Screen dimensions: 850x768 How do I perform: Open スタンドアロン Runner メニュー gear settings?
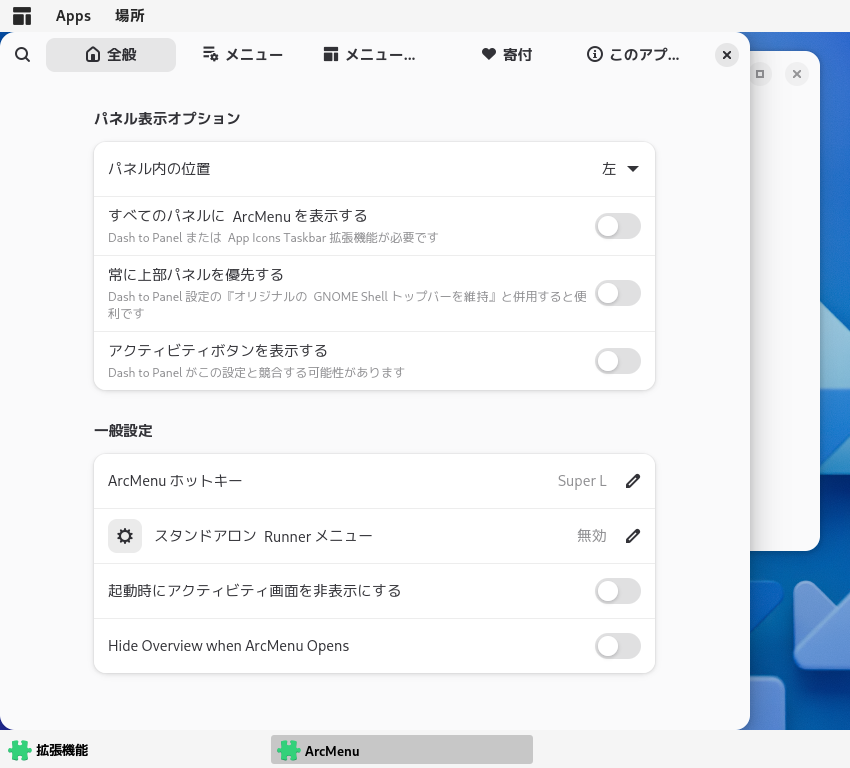[x=125, y=536]
